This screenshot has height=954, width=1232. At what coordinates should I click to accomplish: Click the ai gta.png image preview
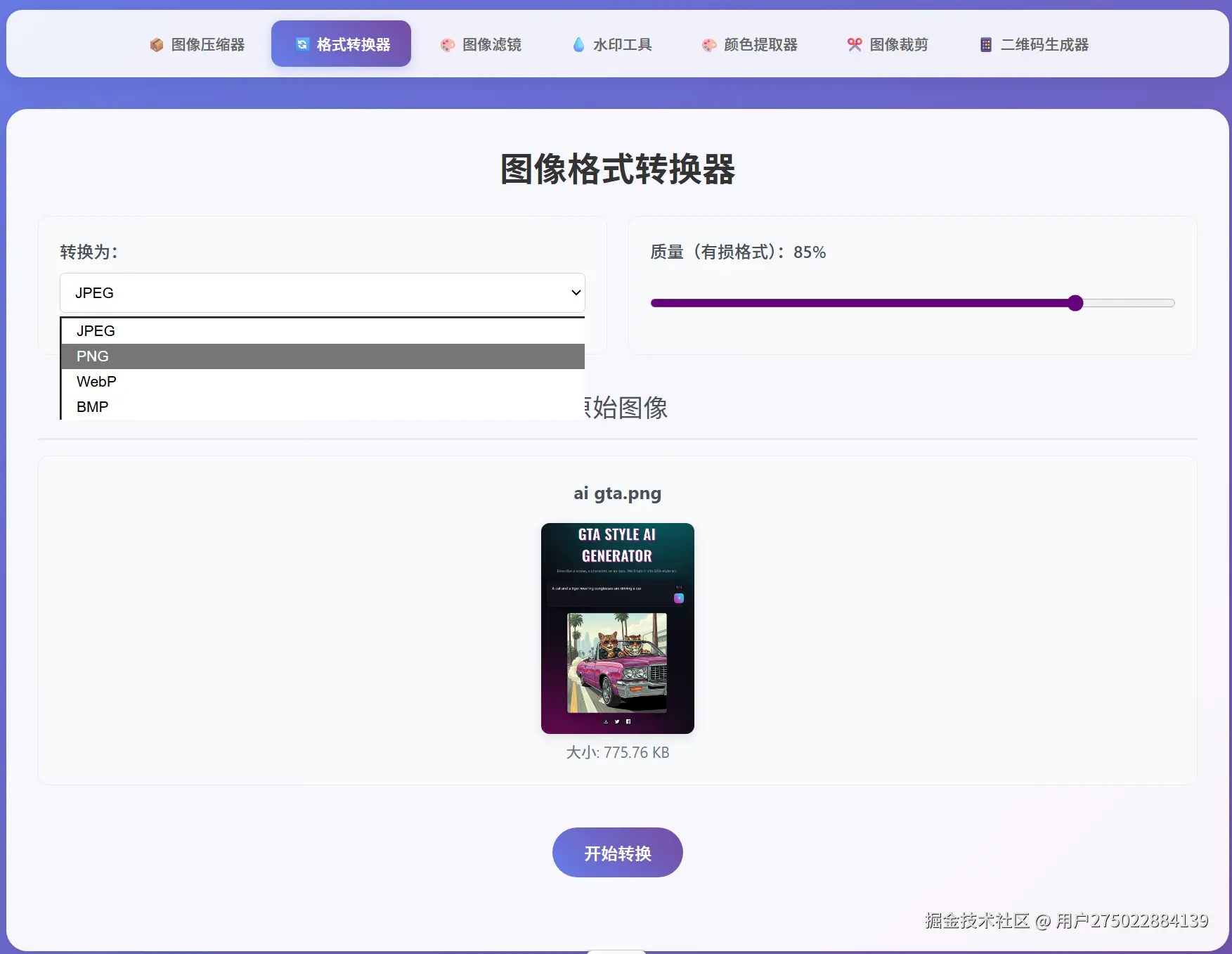click(x=617, y=628)
